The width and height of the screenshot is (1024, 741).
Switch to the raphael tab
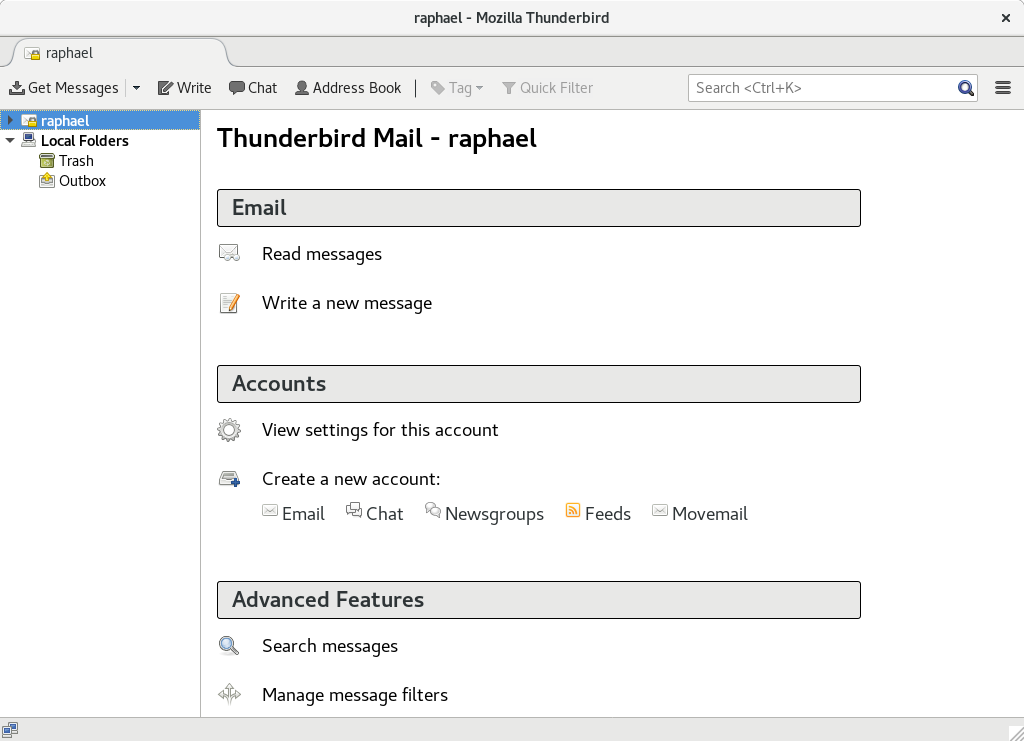click(x=119, y=53)
